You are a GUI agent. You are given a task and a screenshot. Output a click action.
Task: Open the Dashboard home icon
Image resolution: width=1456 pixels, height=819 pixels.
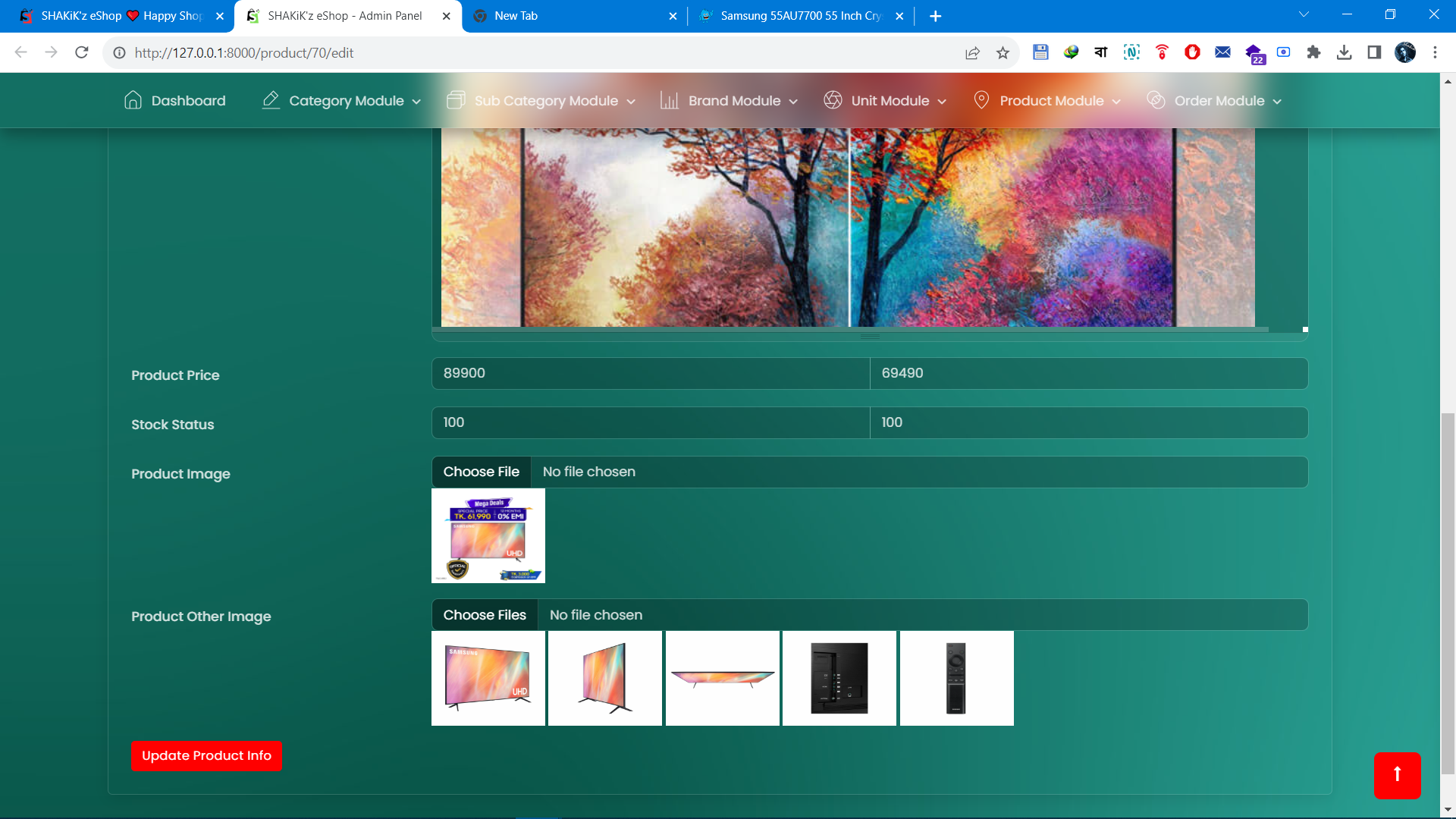[x=133, y=100]
